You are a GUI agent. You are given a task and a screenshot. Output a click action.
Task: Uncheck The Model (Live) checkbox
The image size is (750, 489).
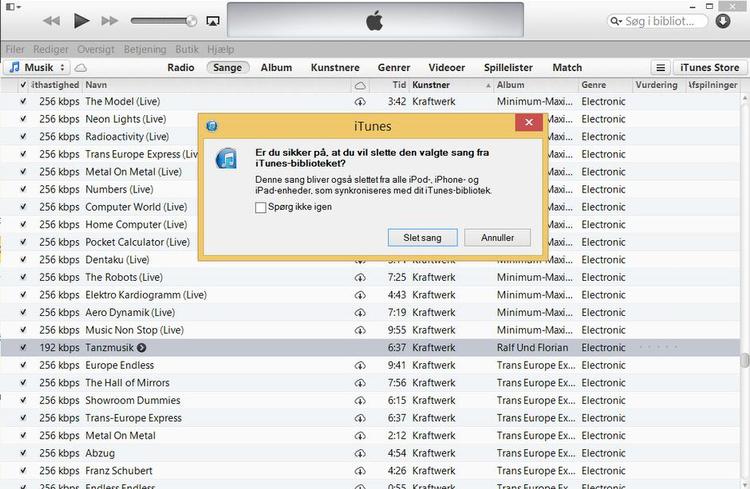(23, 101)
